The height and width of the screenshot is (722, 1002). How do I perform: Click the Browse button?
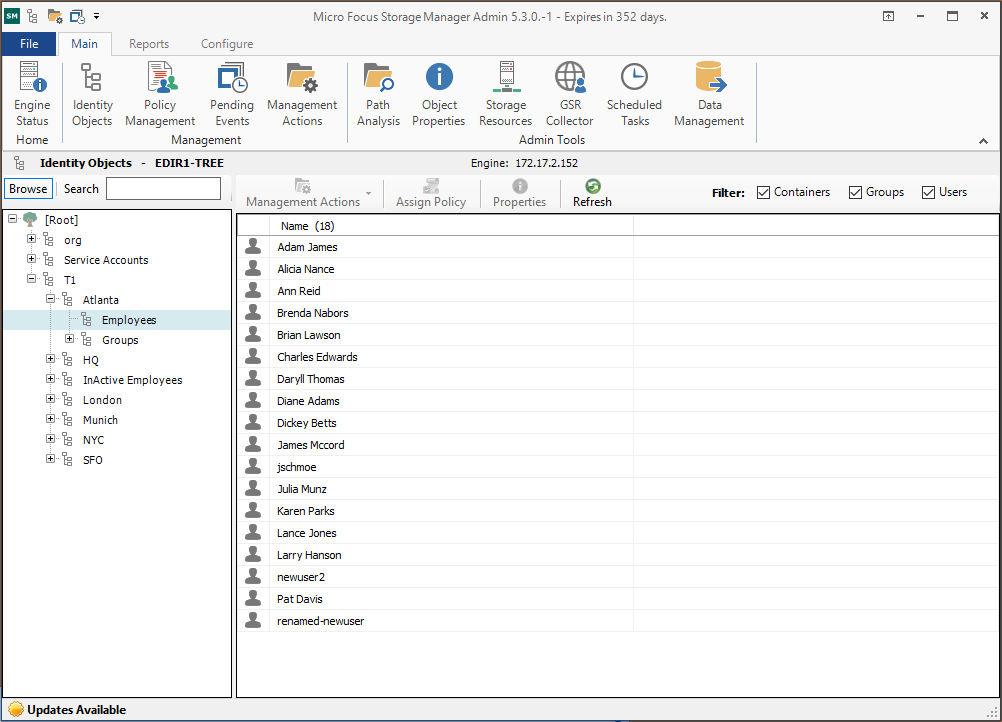pyautogui.click(x=28, y=189)
